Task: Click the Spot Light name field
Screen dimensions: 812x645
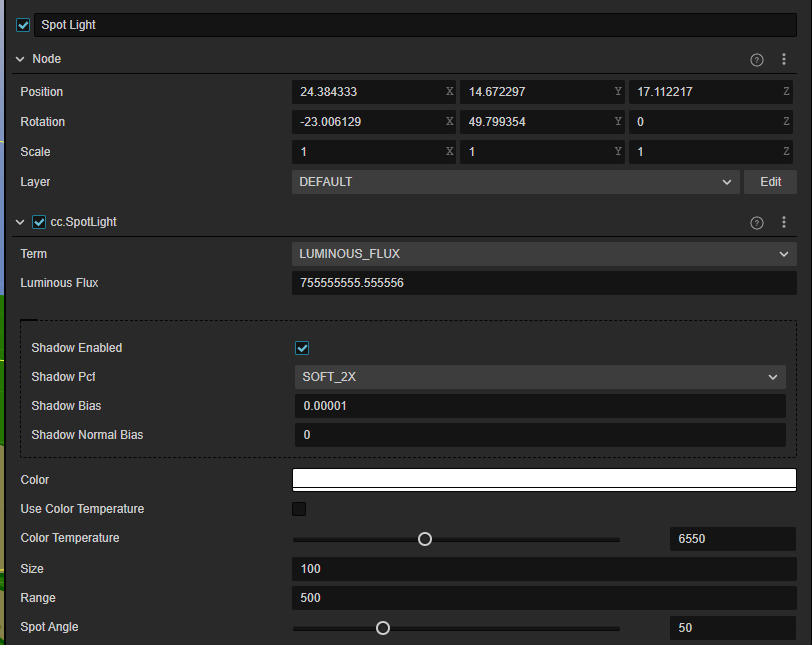Action: point(415,25)
